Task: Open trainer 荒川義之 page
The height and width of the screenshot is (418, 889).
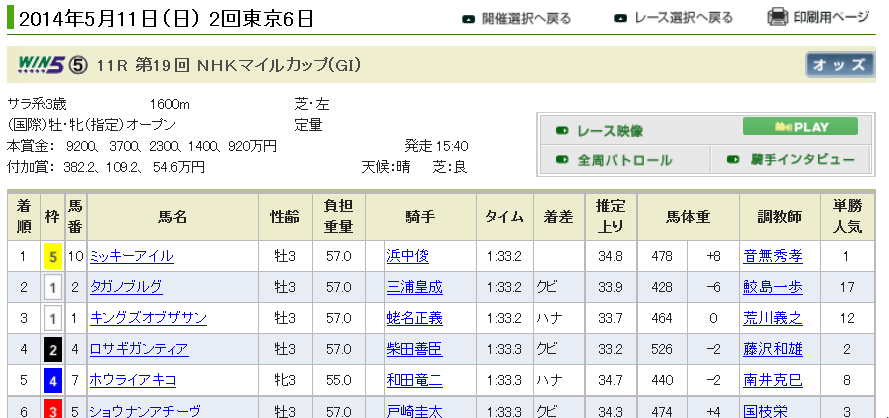Action: (x=773, y=318)
